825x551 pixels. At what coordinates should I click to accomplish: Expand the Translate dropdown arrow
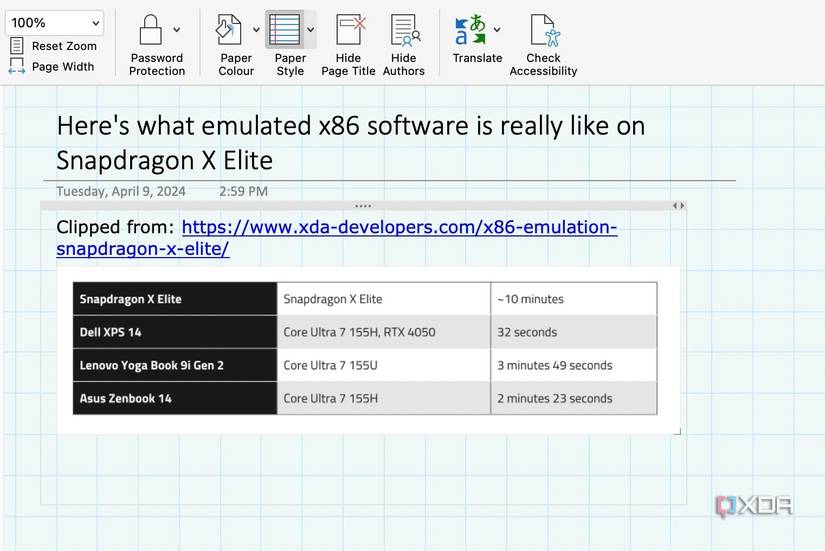tap(497, 29)
